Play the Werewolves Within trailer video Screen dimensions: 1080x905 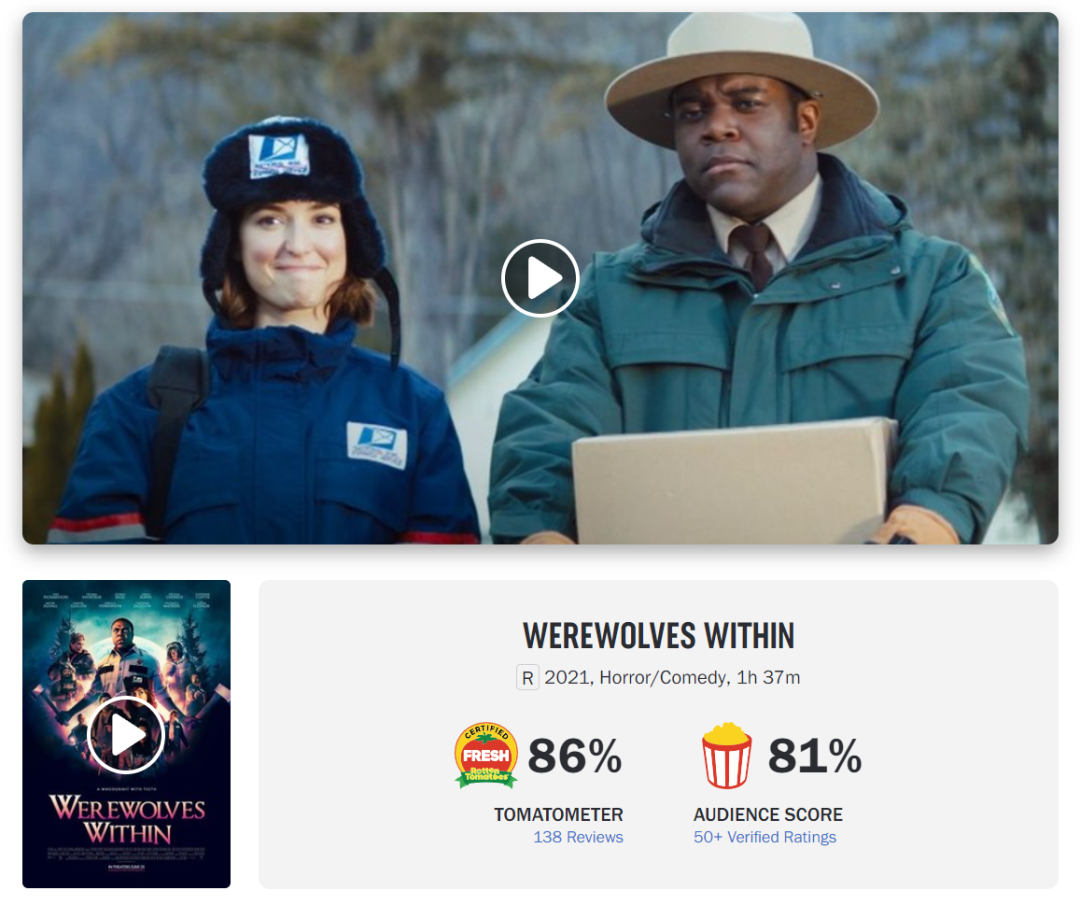pyautogui.click(x=540, y=278)
